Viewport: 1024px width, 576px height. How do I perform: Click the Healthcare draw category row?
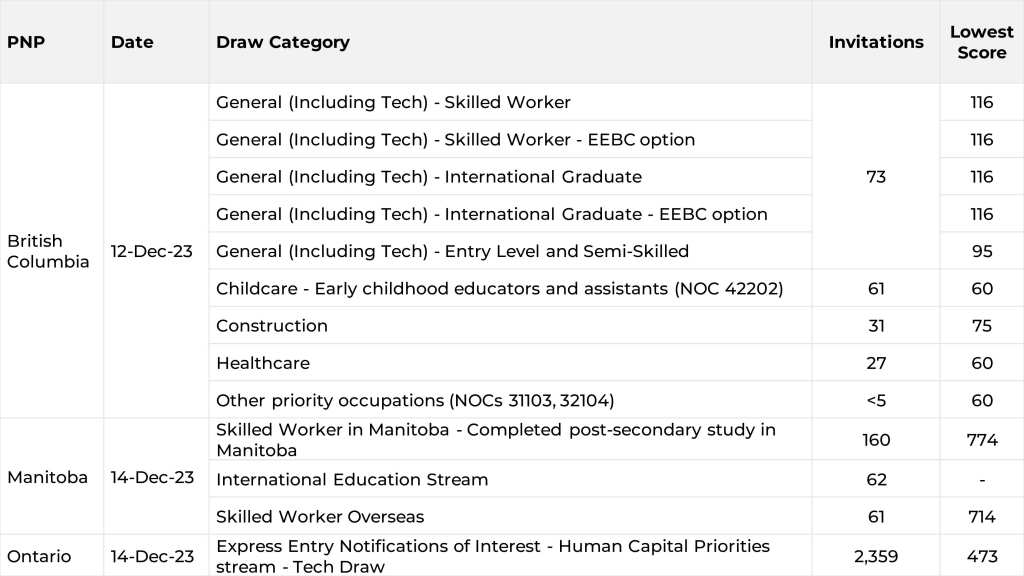coord(263,363)
